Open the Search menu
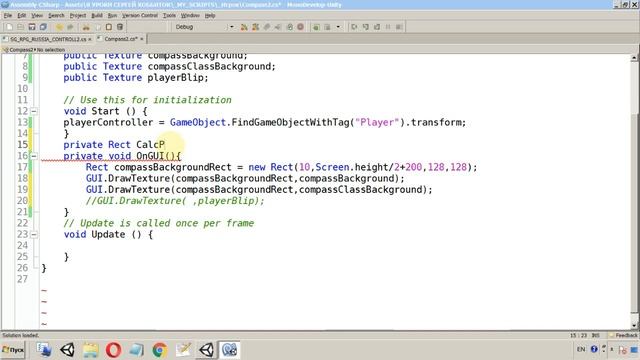 (x=56, y=16)
